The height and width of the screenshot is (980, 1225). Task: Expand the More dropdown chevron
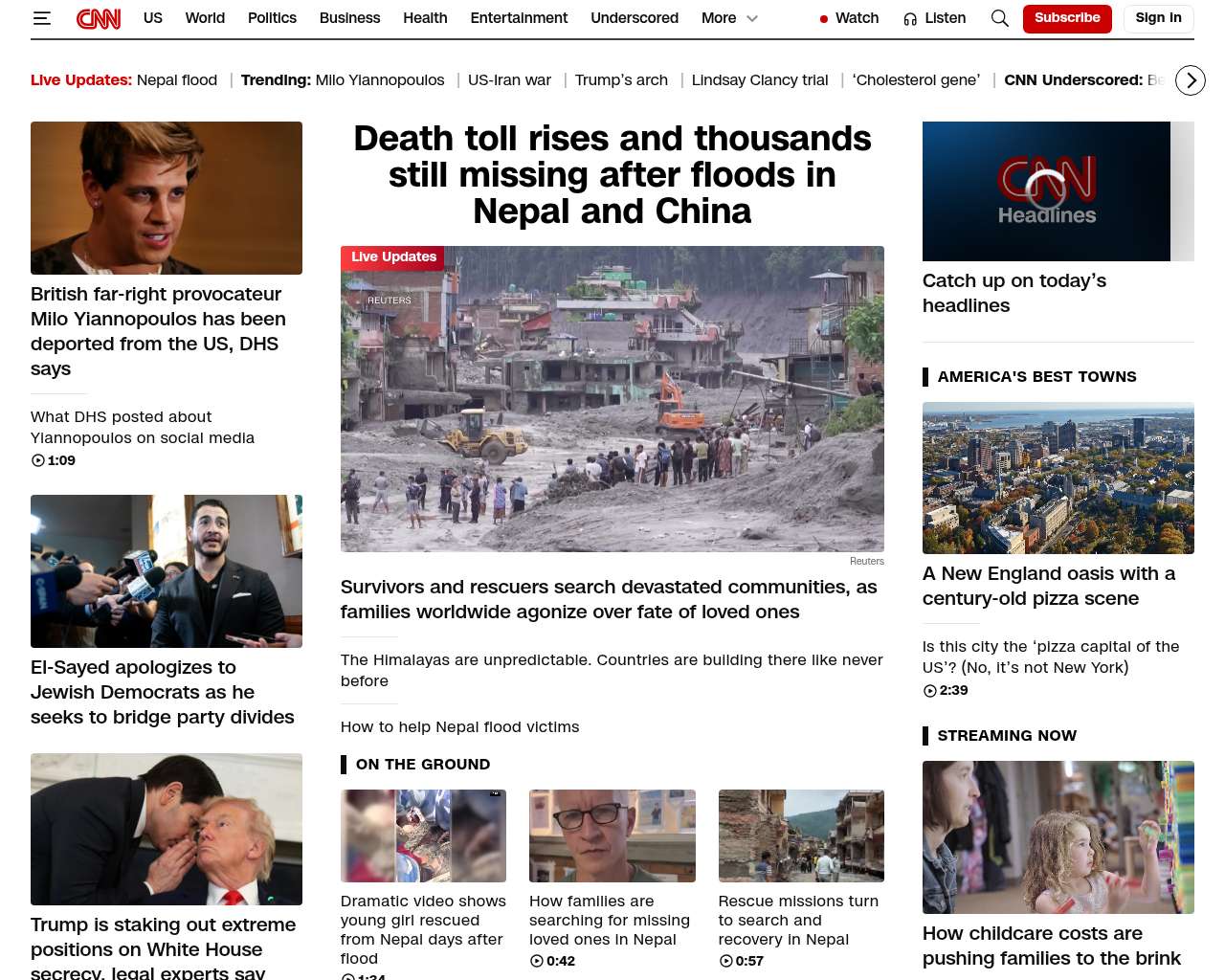[752, 18]
